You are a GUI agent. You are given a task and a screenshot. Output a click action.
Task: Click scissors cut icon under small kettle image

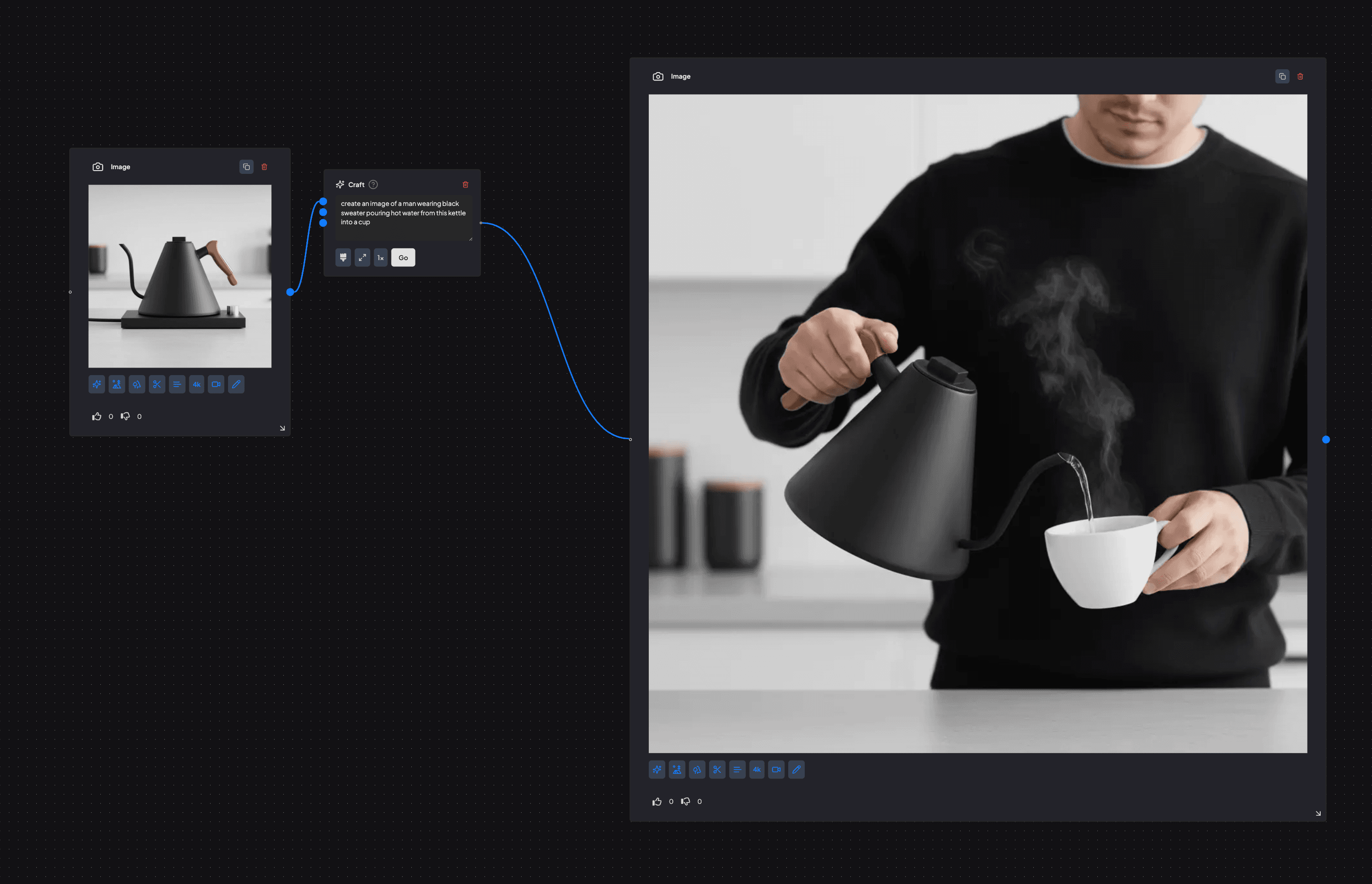(x=156, y=385)
